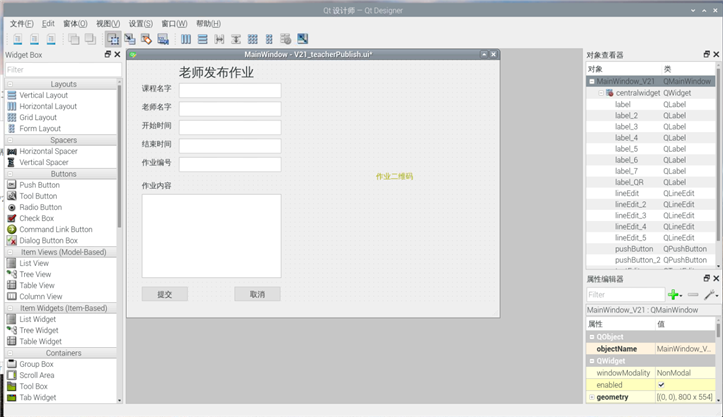Select the 作业二维码 label on the form
The width and height of the screenshot is (723, 417).
click(x=394, y=176)
